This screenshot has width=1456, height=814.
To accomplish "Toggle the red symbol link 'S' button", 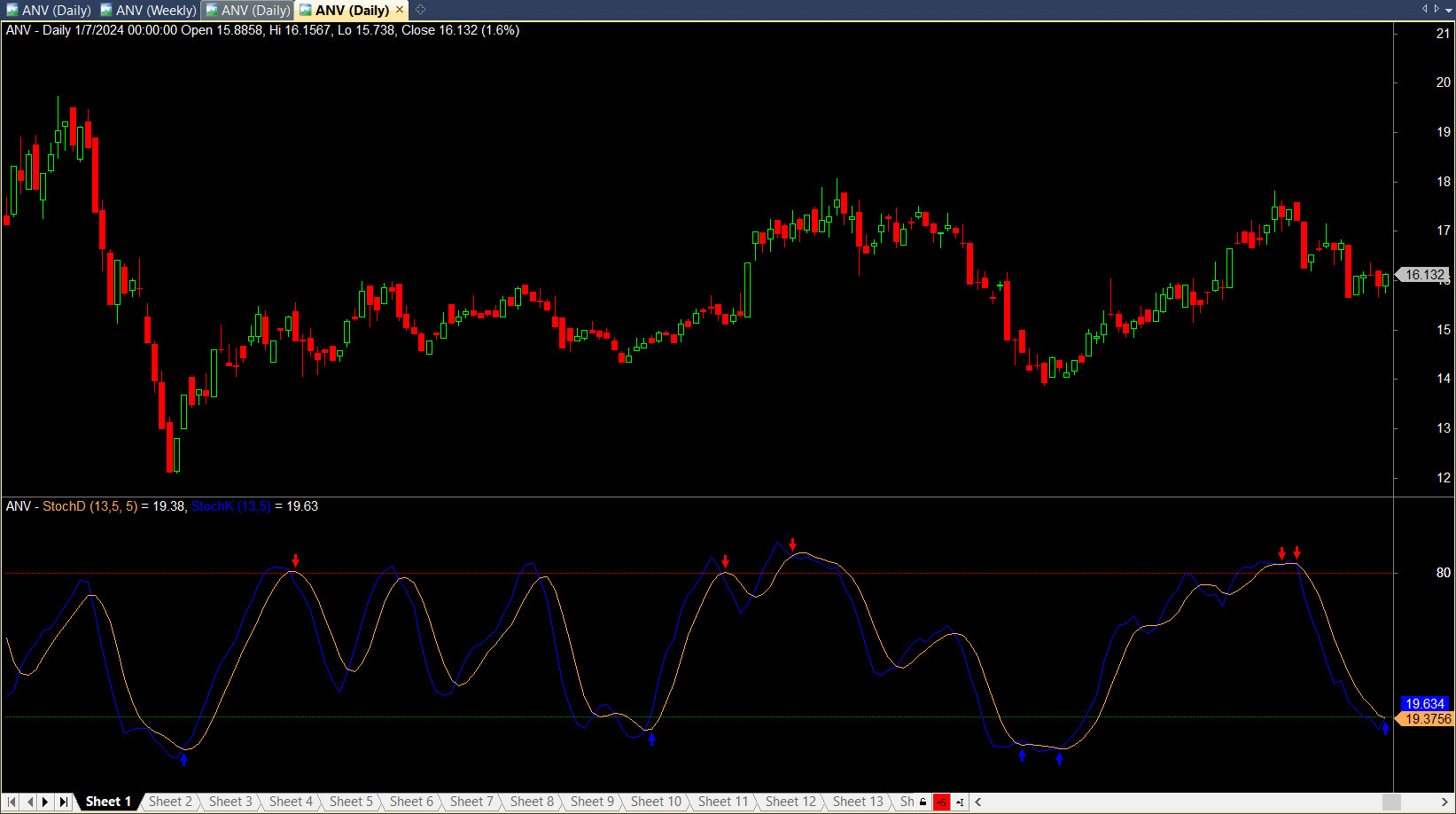I will pos(941,802).
